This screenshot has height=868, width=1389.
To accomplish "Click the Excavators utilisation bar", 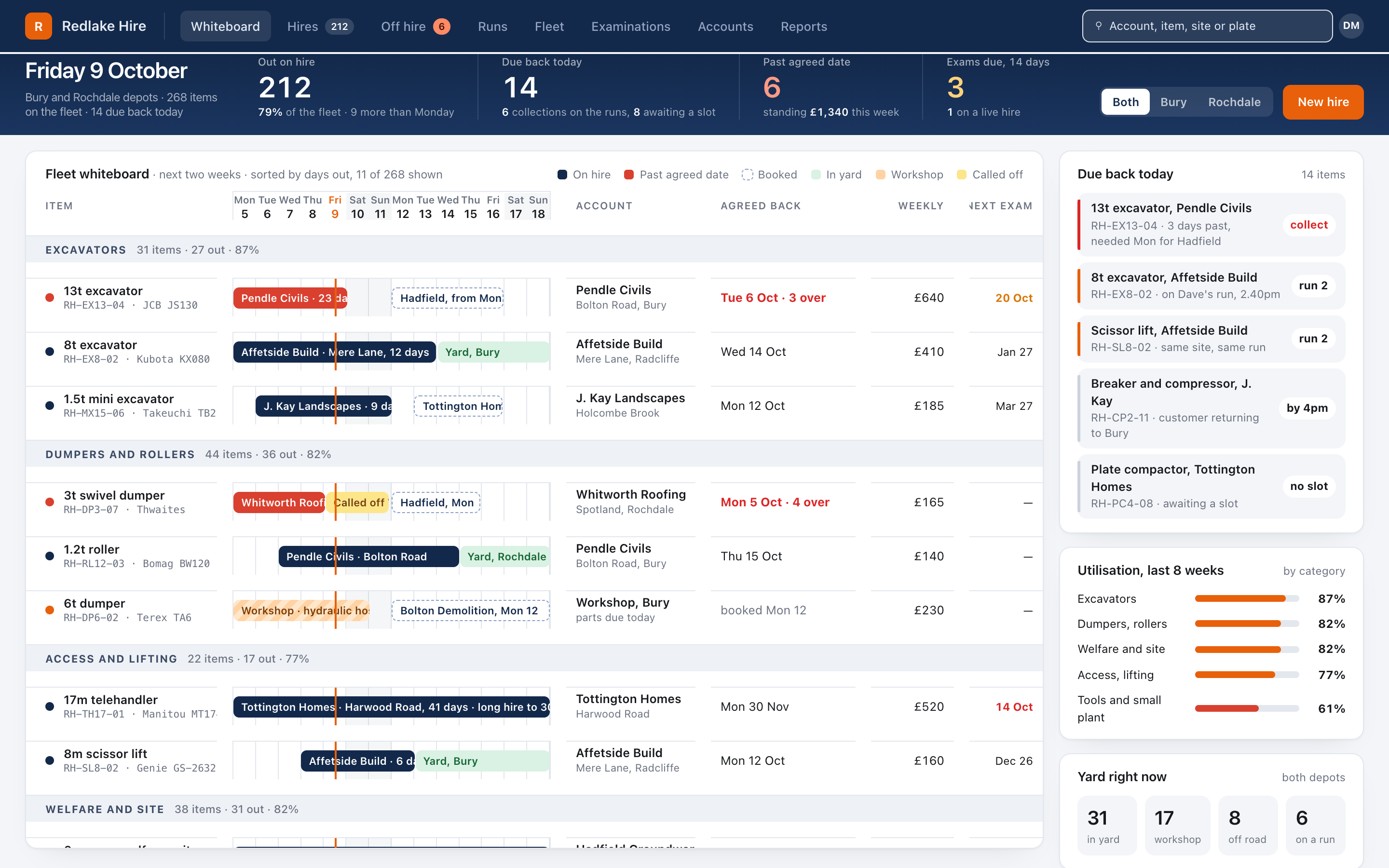I will tap(1247, 599).
